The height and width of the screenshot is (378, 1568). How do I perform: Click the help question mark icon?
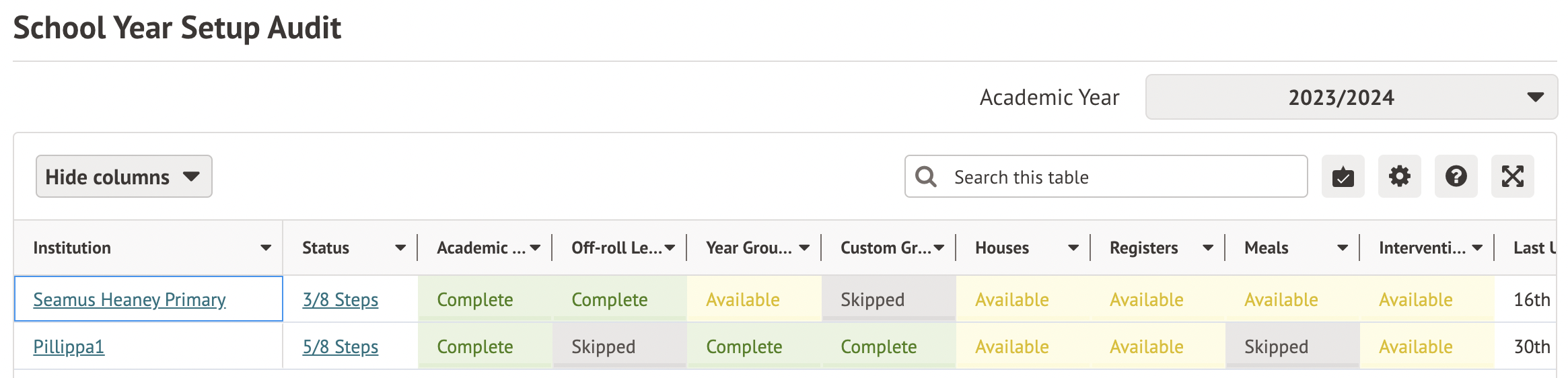point(1456,177)
